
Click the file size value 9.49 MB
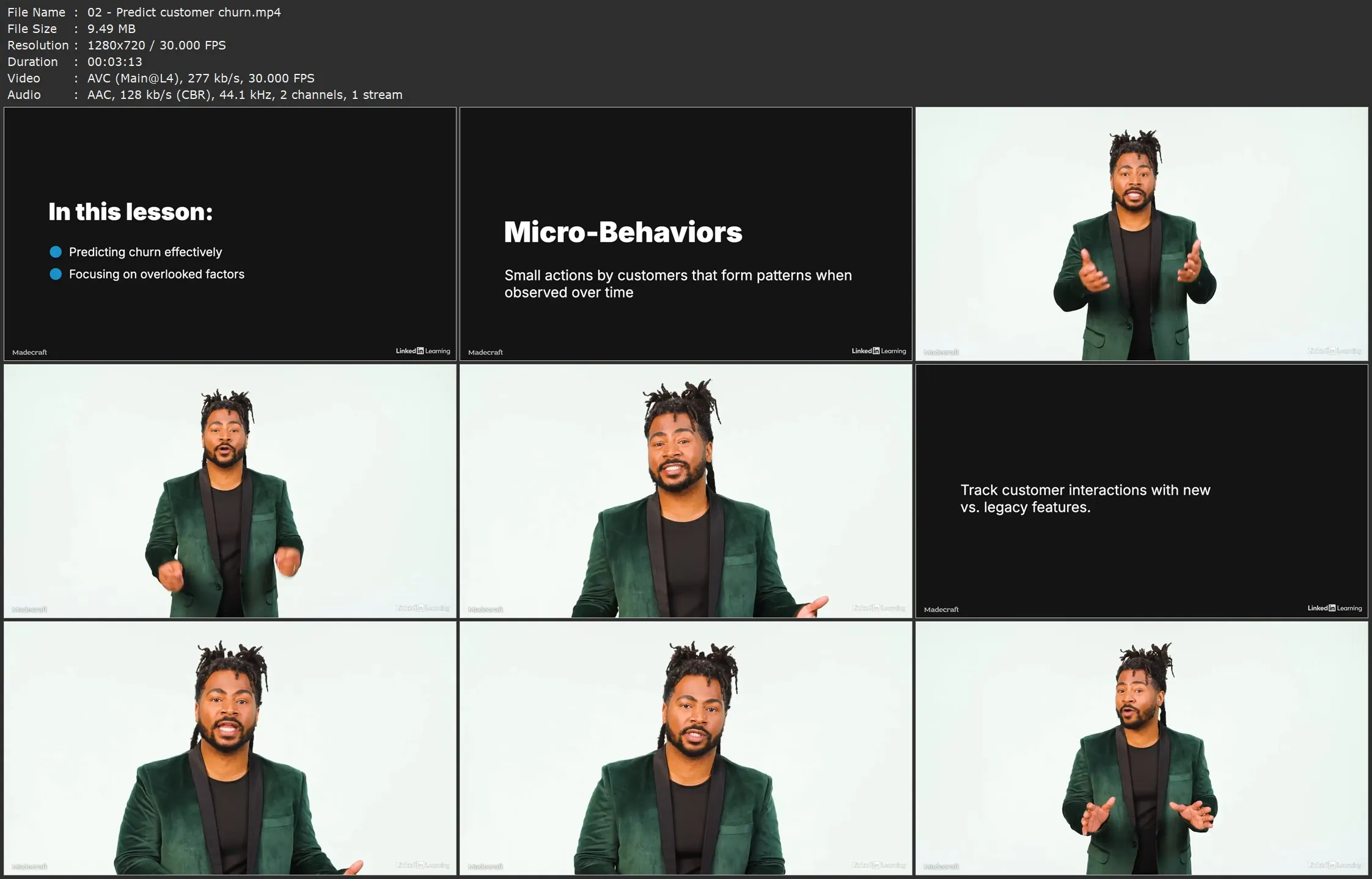pyautogui.click(x=111, y=29)
